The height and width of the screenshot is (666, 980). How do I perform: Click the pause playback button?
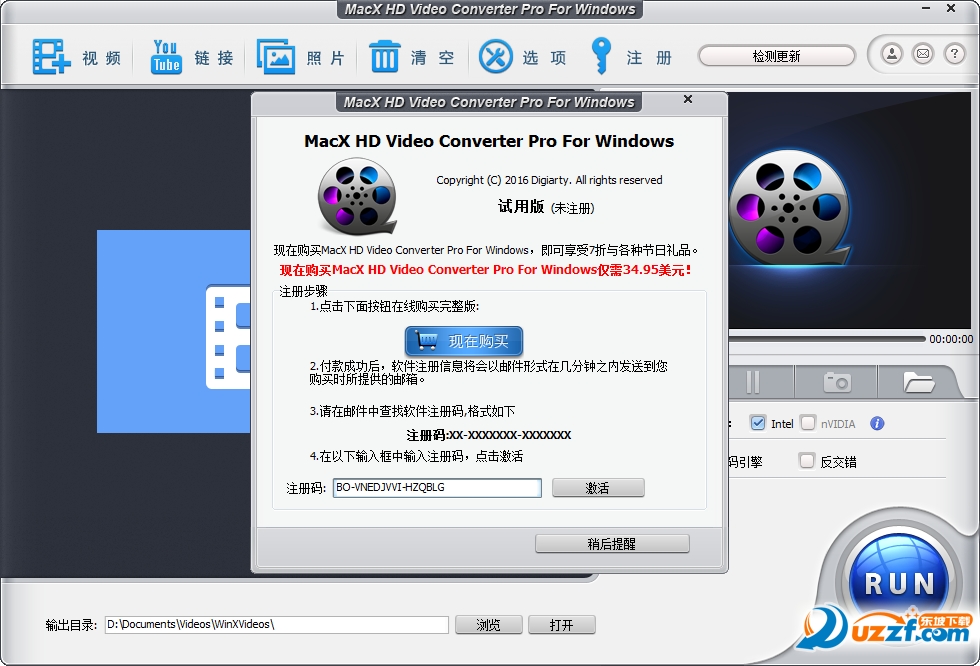coord(753,382)
